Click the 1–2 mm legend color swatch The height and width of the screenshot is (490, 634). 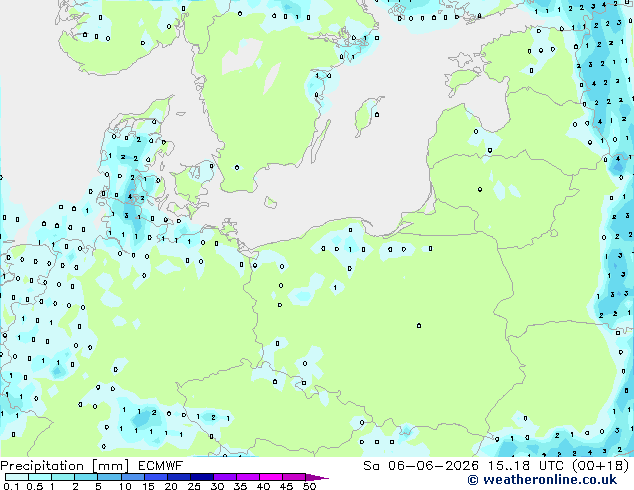(63, 477)
